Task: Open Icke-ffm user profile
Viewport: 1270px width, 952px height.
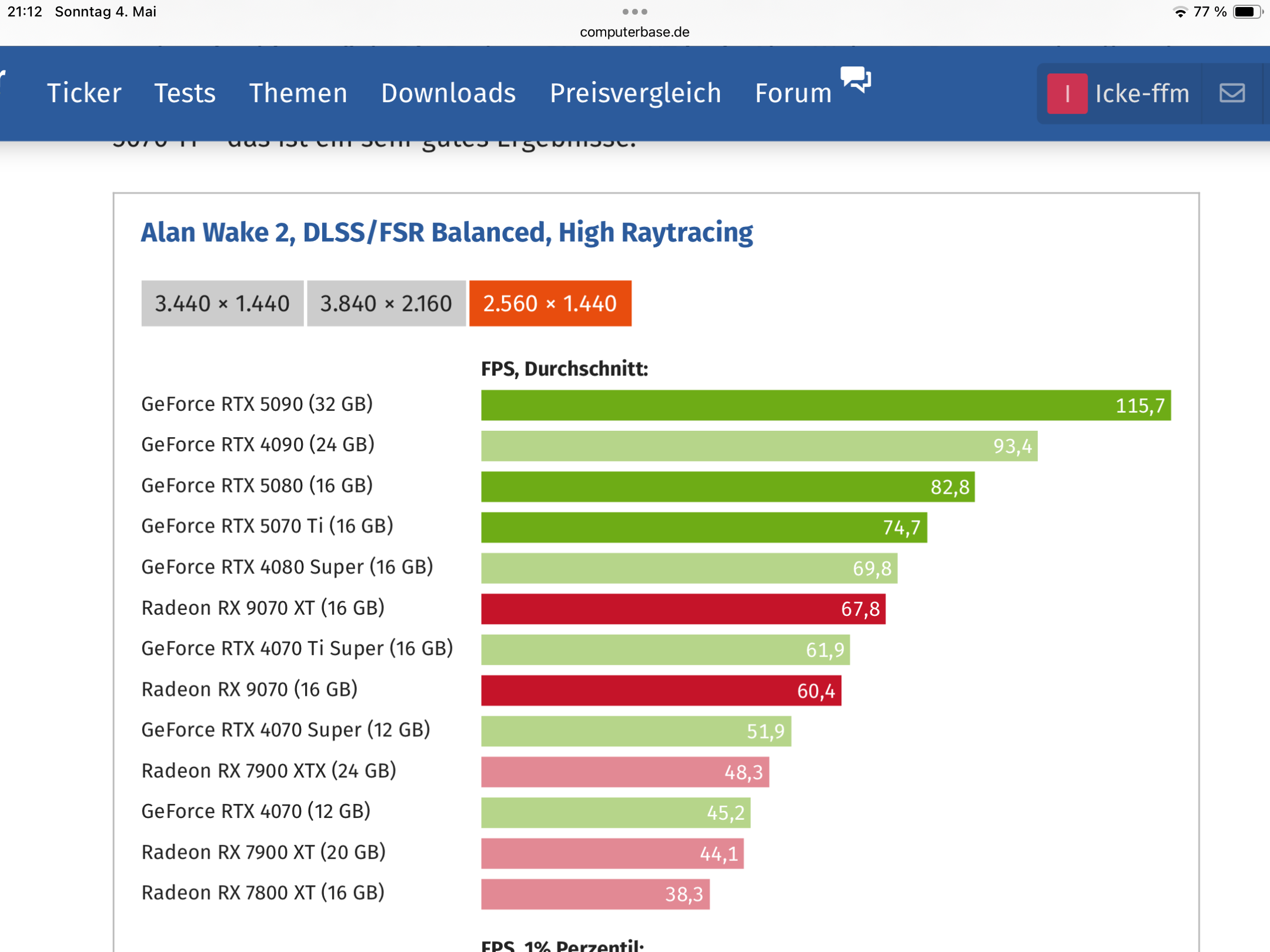Action: [1142, 93]
